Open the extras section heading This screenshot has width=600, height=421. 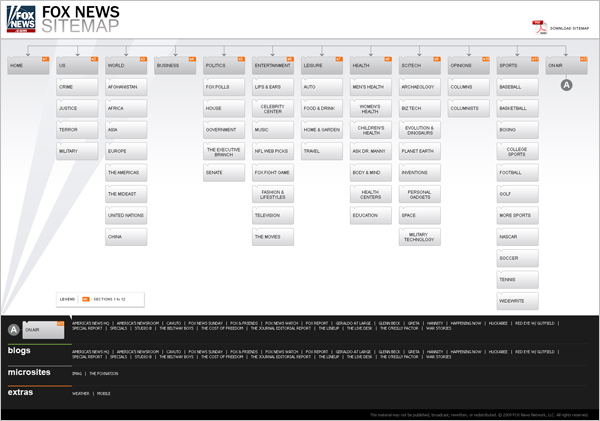[20, 392]
